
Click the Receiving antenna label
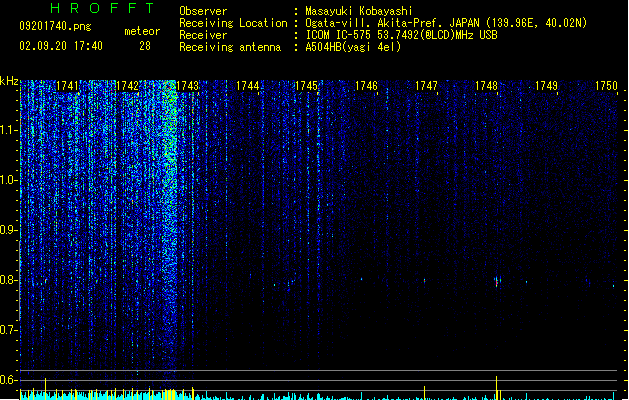tap(230, 47)
